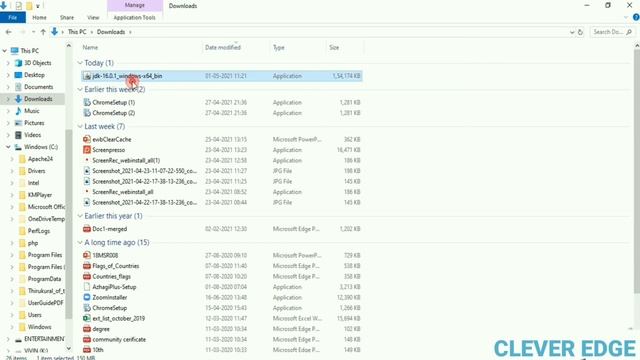Click Downloads in the address breadcrumb

pos(111,32)
